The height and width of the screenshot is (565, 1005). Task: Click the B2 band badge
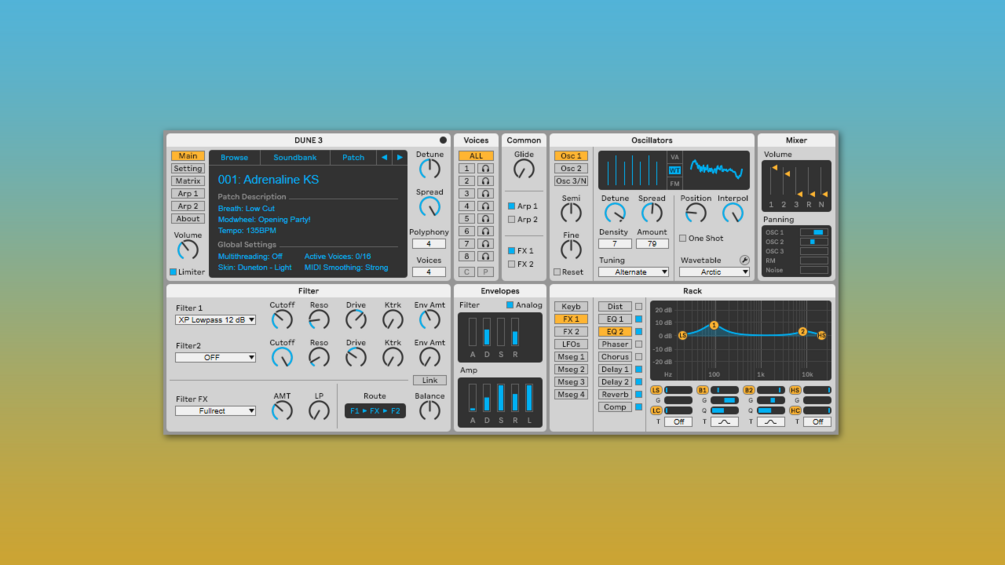pos(749,390)
